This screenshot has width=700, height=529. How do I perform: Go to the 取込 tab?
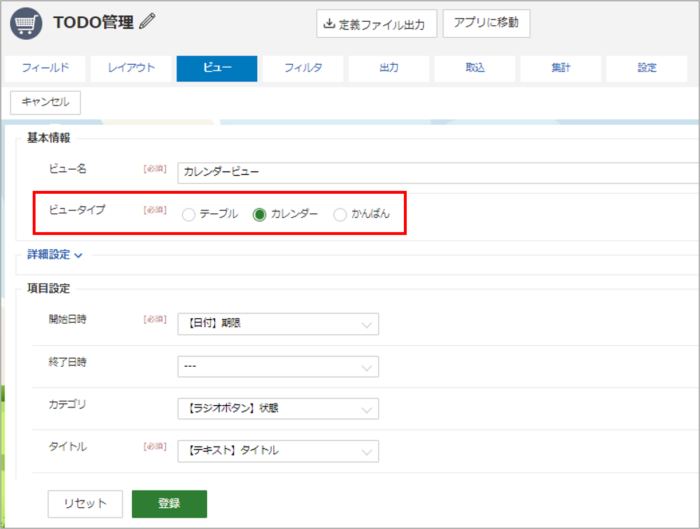(475, 68)
